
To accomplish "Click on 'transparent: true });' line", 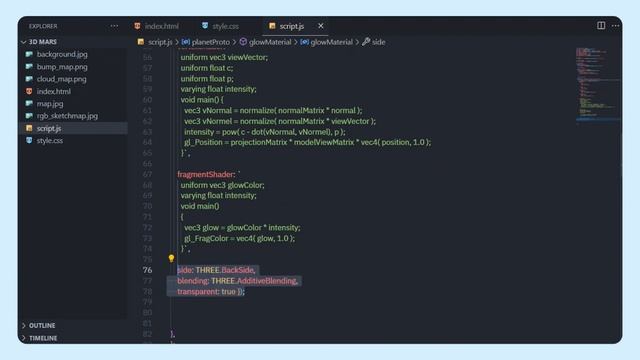I will coord(211,291).
